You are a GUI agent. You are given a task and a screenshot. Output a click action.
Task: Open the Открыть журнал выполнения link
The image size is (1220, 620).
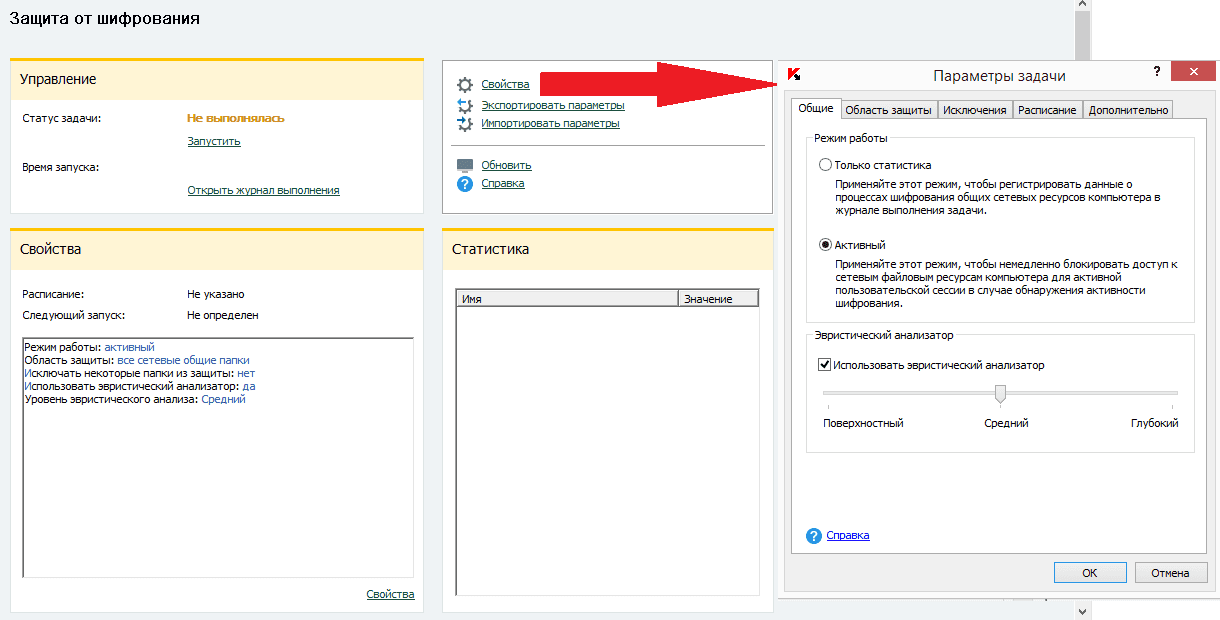click(264, 190)
